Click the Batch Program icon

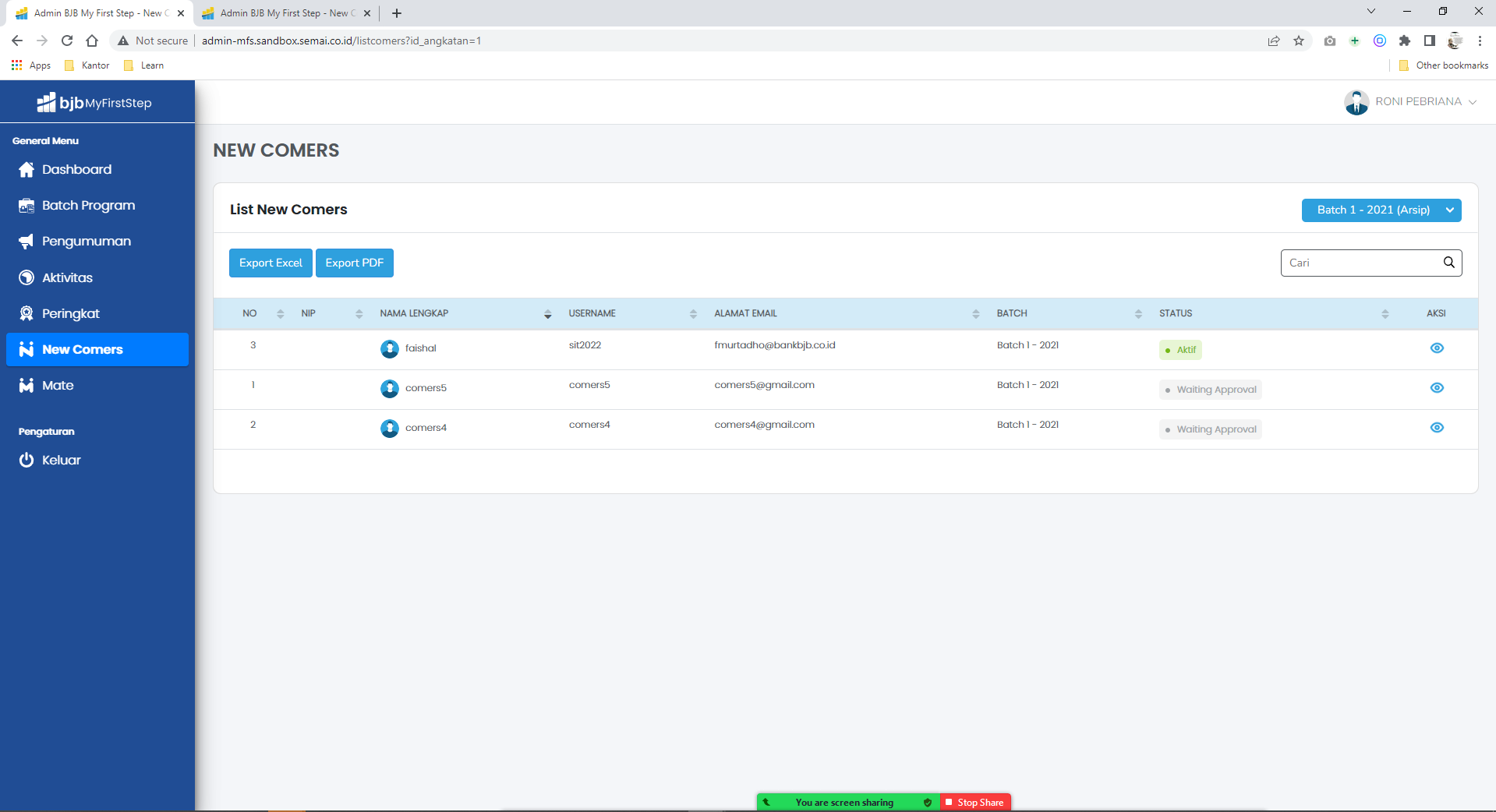coord(27,206)
